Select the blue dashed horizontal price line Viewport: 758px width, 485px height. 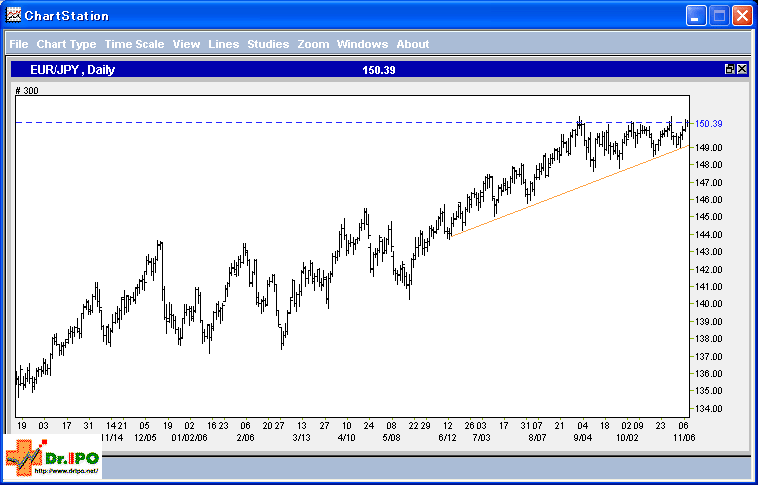(x=300, y=123)
